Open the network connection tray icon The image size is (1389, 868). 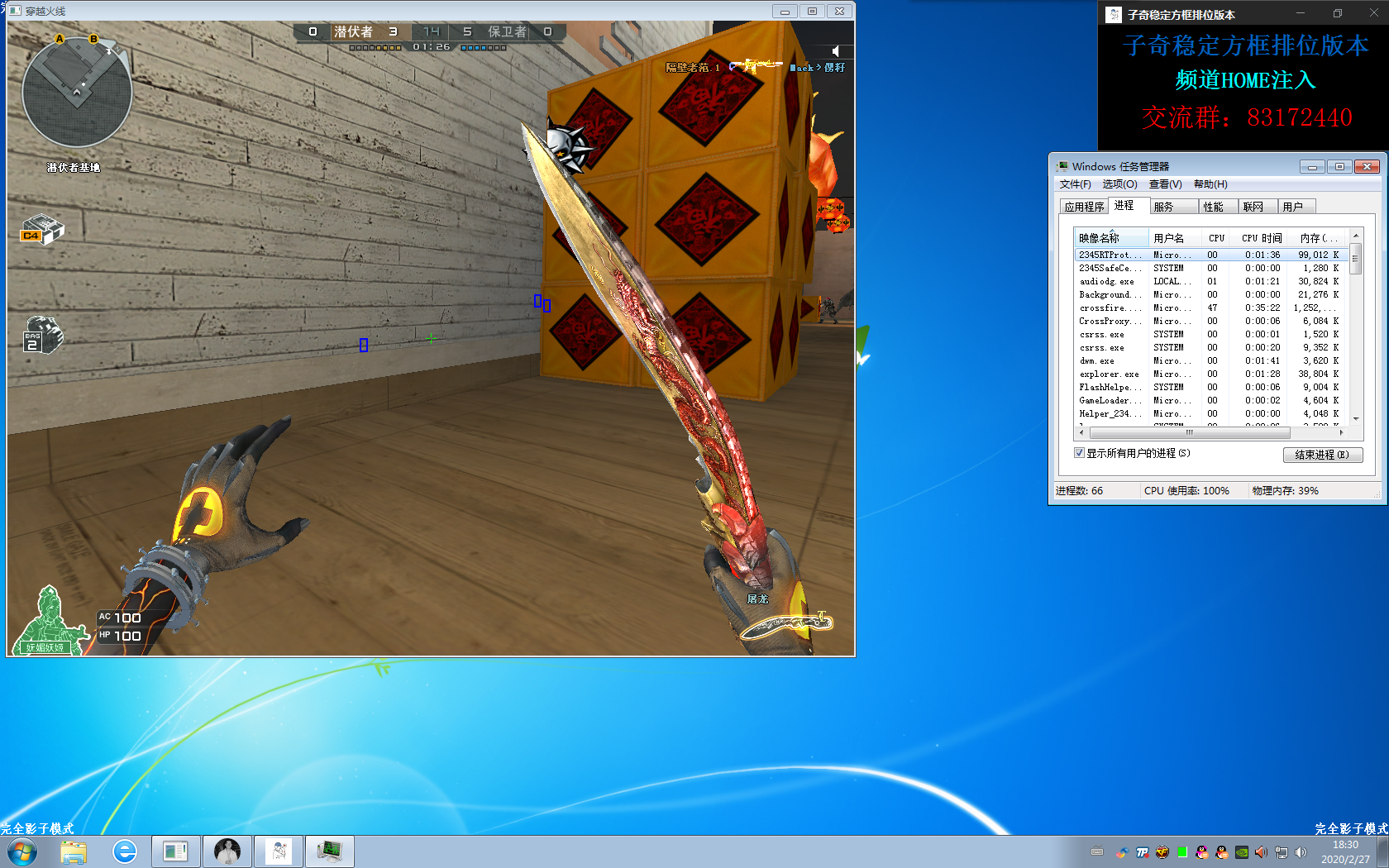pos(1282,852)
